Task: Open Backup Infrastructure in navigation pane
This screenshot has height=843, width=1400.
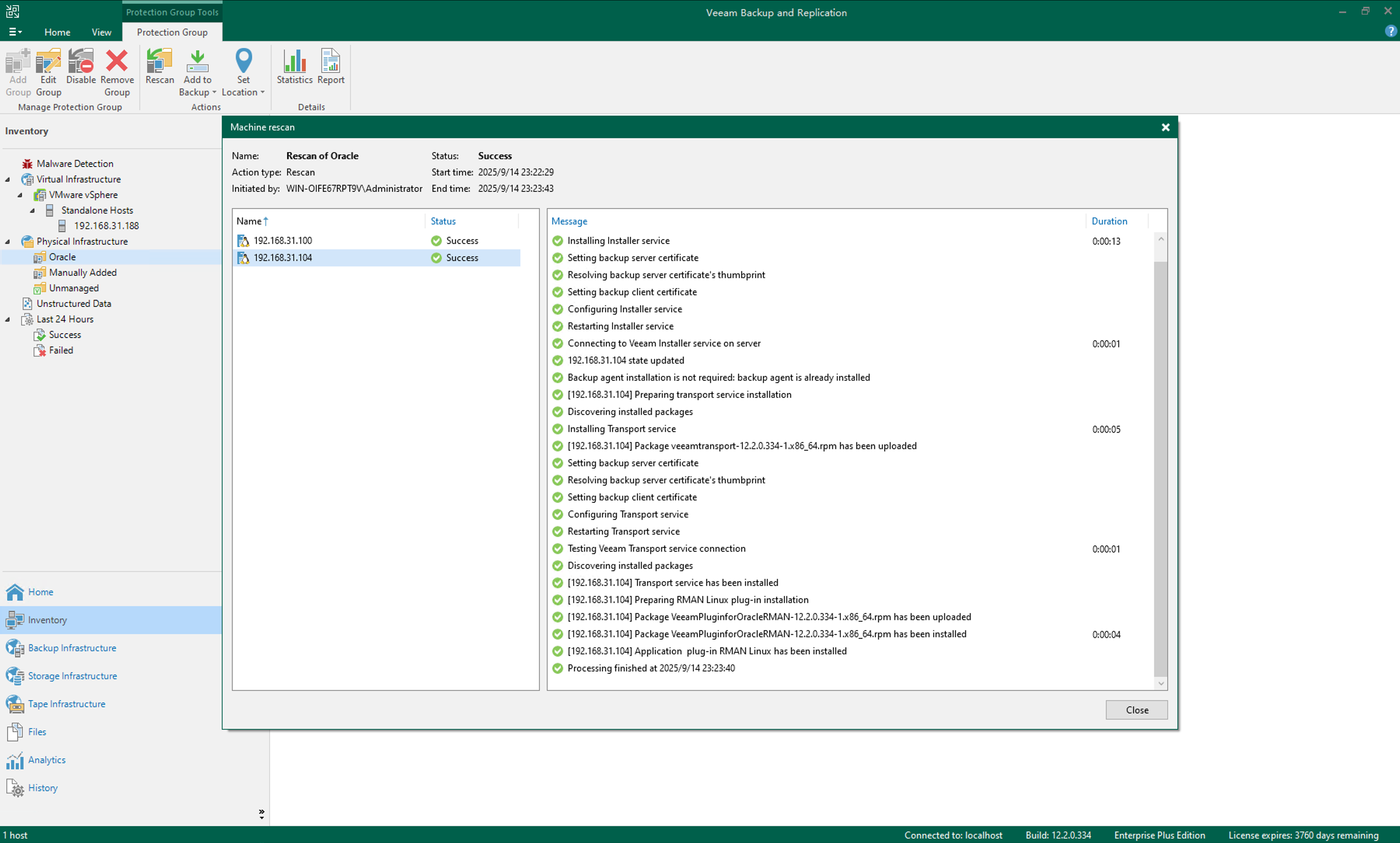Action: [72, 647]
